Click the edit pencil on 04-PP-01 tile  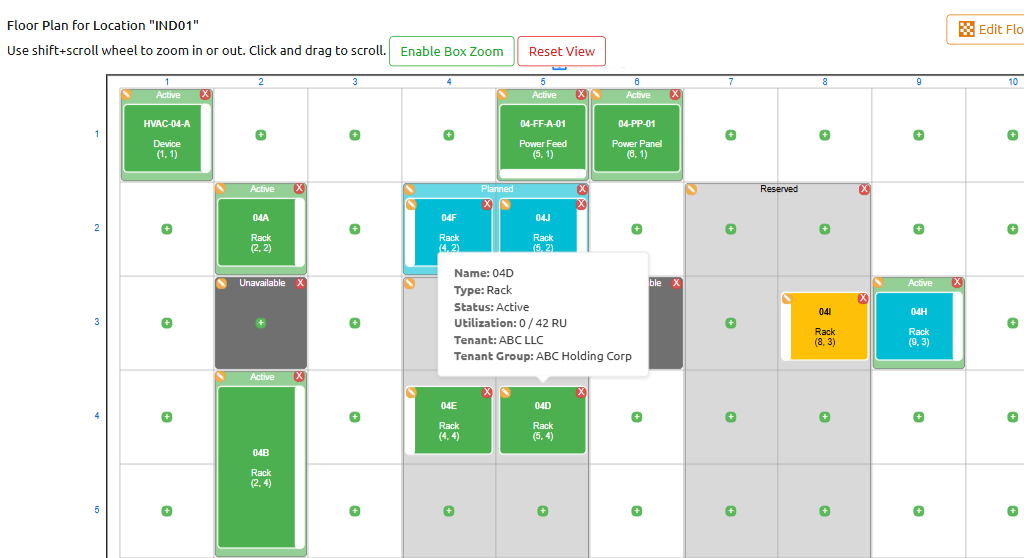[x=598, y=94]
